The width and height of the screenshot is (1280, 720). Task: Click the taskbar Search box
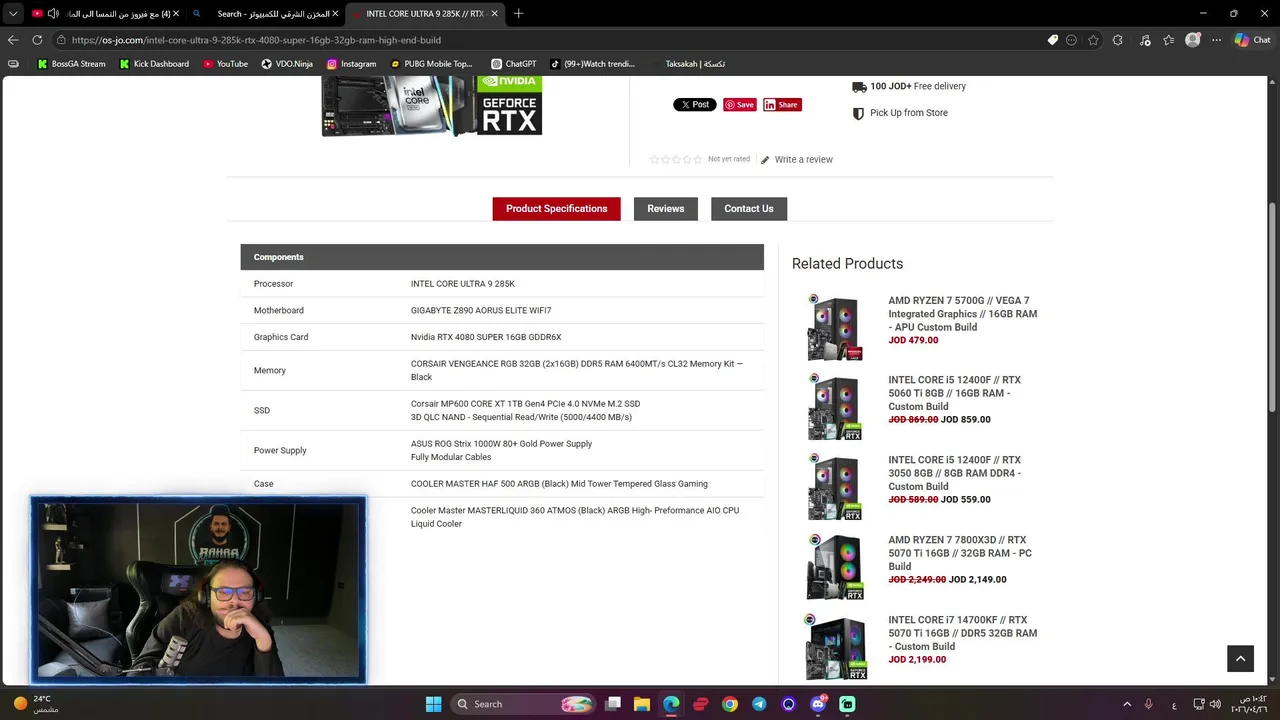point(523,704)
